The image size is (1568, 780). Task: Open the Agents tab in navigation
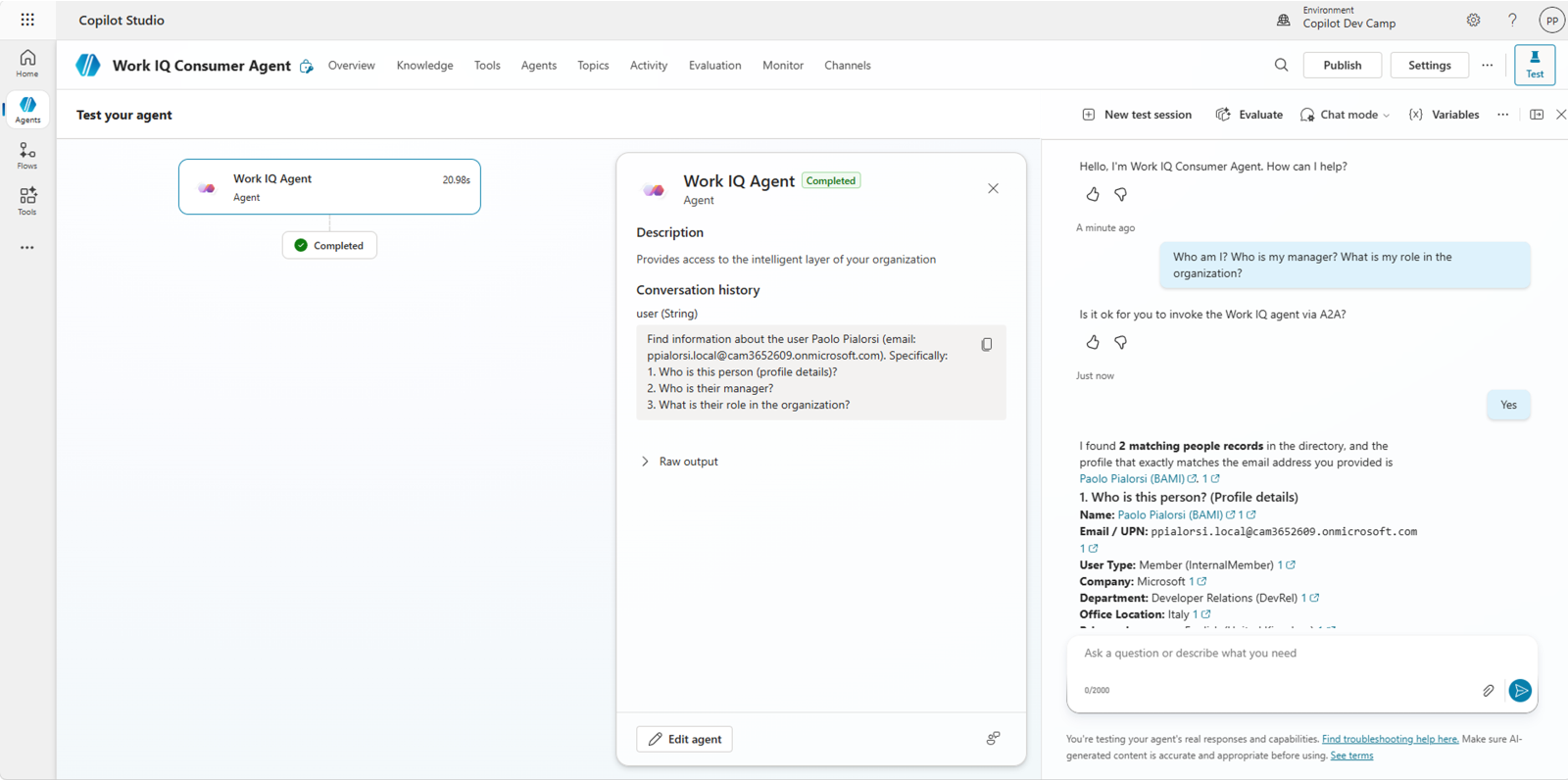coord(538,66)
